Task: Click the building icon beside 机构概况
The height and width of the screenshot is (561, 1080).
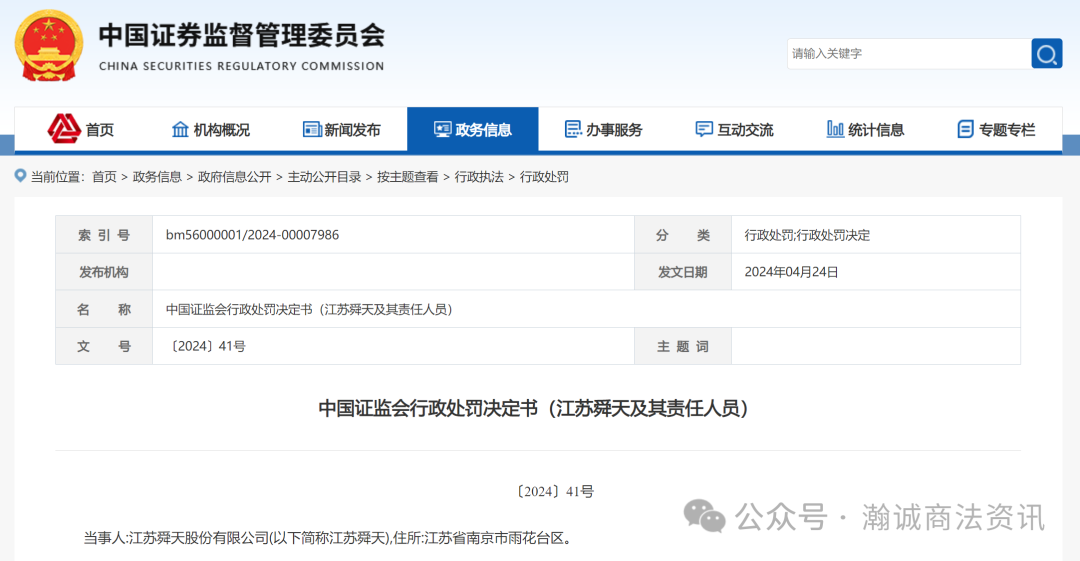Action: [x=180, y=130]
